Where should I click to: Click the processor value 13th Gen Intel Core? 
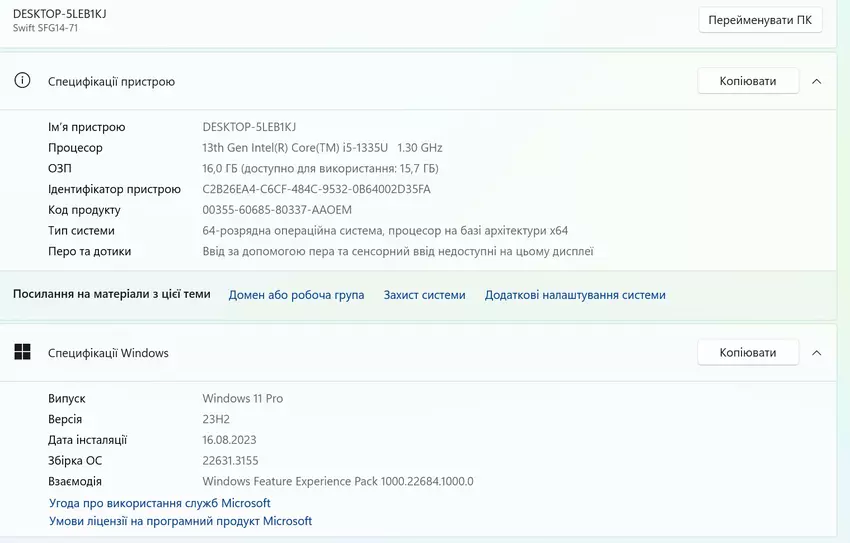coord(322,148)
